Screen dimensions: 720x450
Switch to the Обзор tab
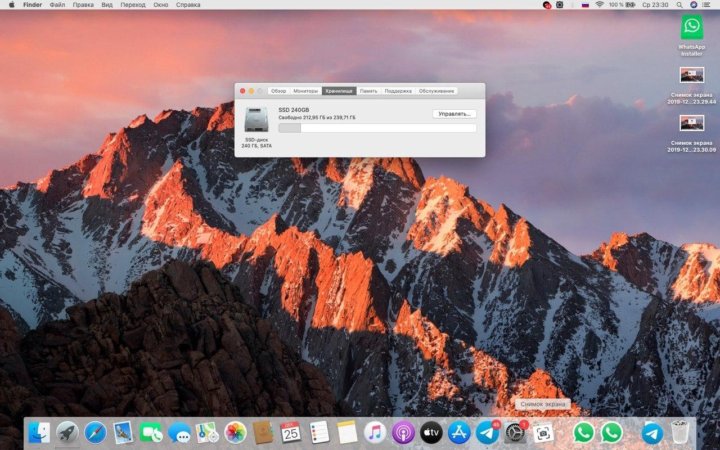(278, 91)
